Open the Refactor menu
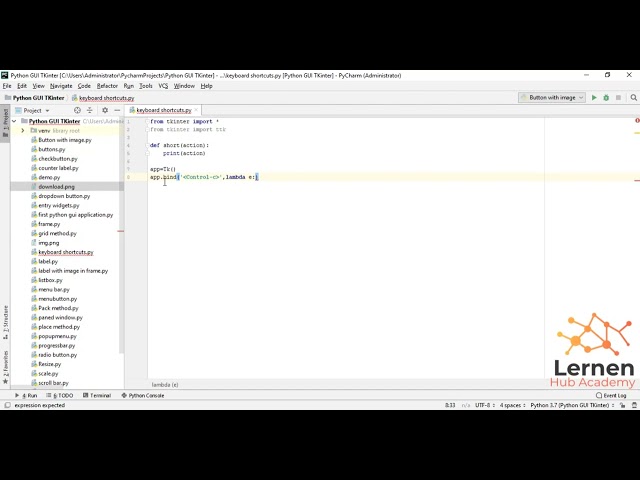 (107, 86)
